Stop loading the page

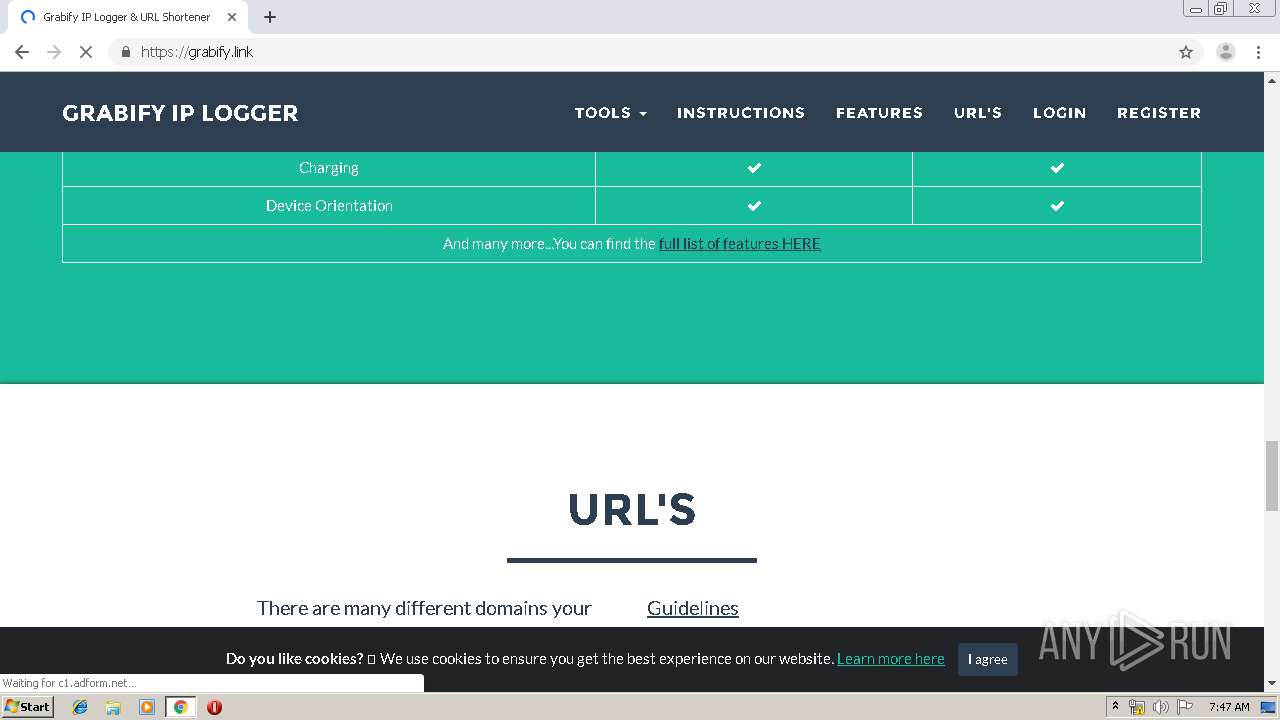(x=86, y=52)
